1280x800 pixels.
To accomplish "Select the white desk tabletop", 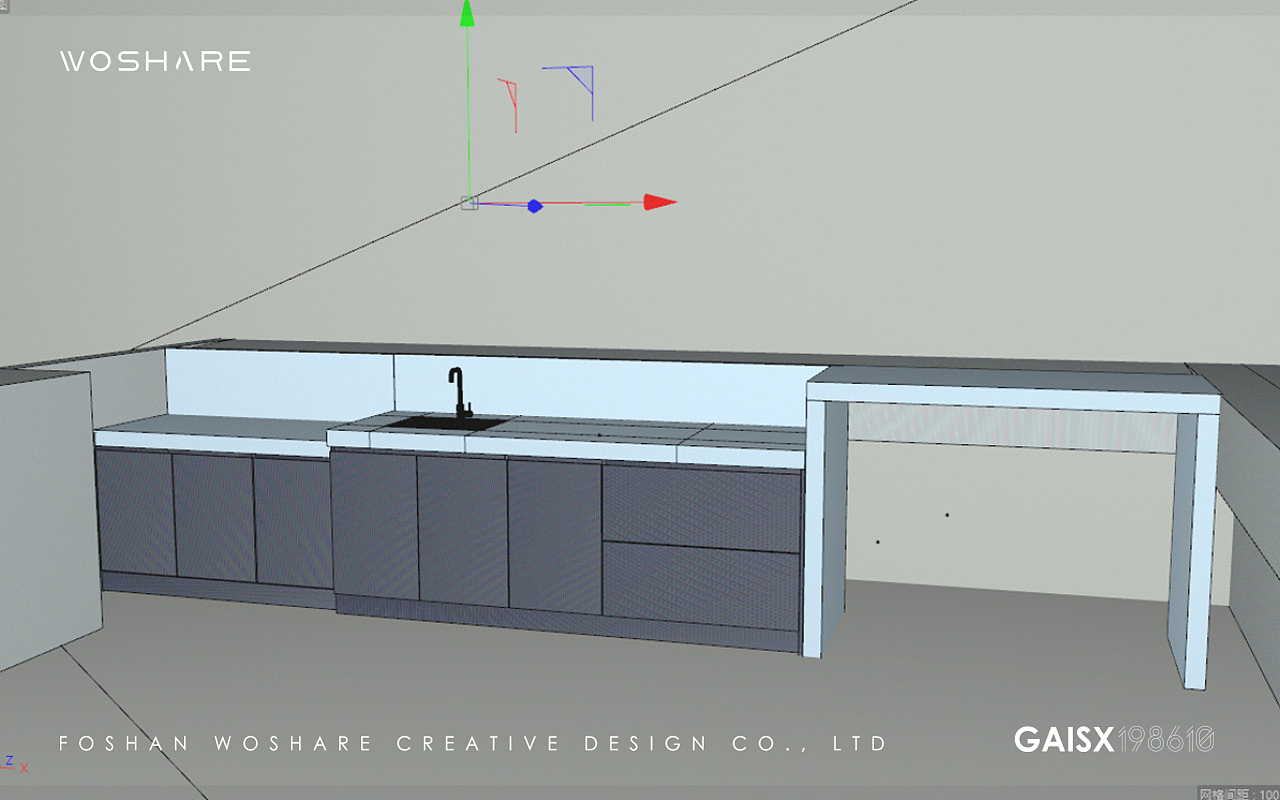I will coord(1015,389).
